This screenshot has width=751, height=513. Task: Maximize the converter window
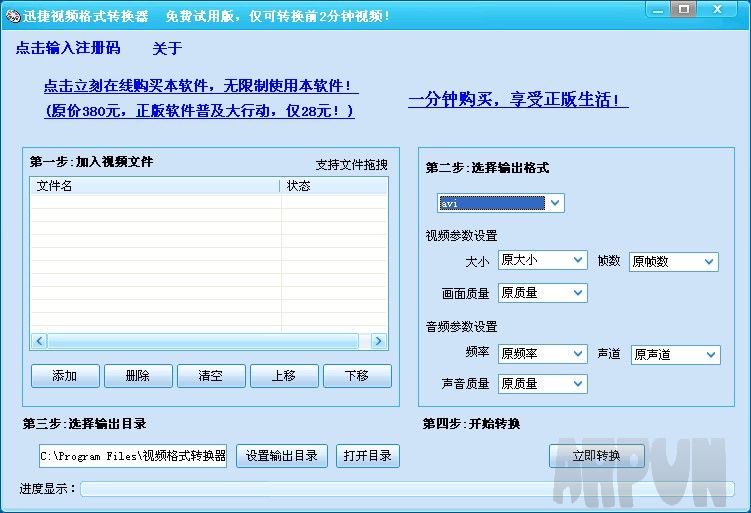coord(683,9)
